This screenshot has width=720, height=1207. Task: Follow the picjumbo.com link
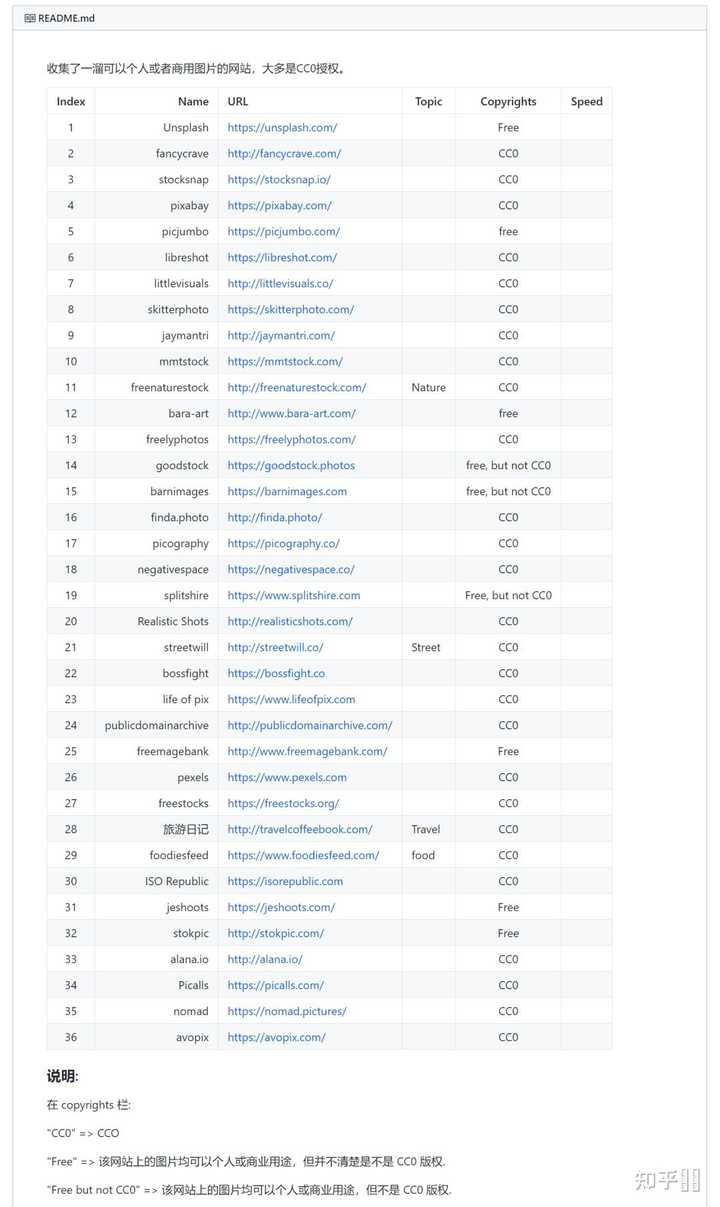pos(283,232)
